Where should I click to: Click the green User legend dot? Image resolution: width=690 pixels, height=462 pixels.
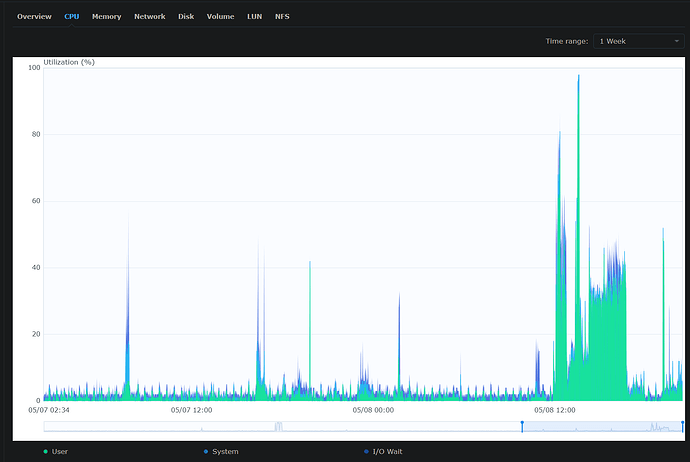tap(46, 451)
